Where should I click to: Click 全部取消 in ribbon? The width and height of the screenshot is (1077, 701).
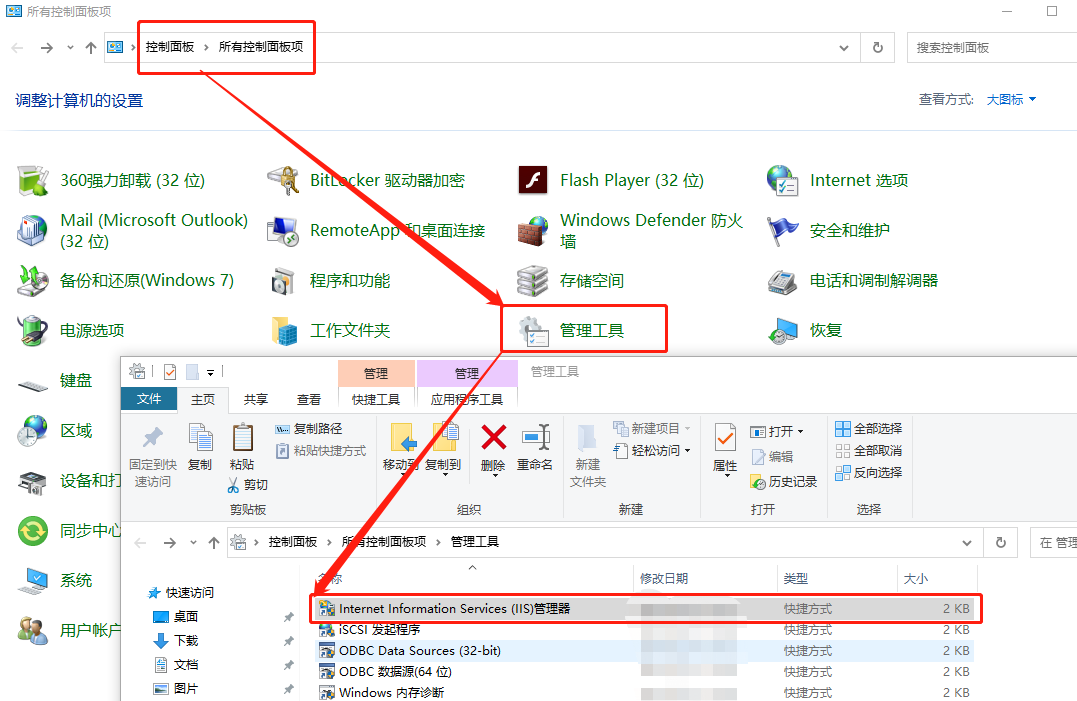pyautogui.click(x=868, y=450)
